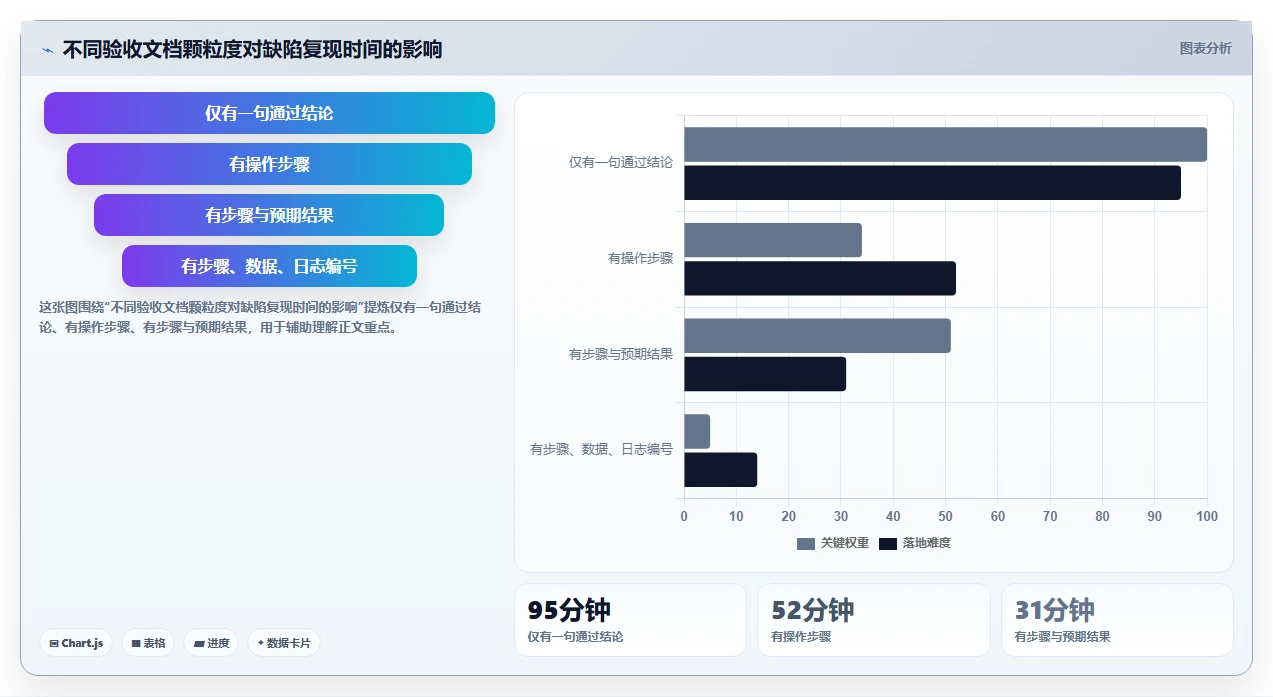Click the 表格 tag chip
This screenshot has height=697, width=1273.
tap(148, 643)
